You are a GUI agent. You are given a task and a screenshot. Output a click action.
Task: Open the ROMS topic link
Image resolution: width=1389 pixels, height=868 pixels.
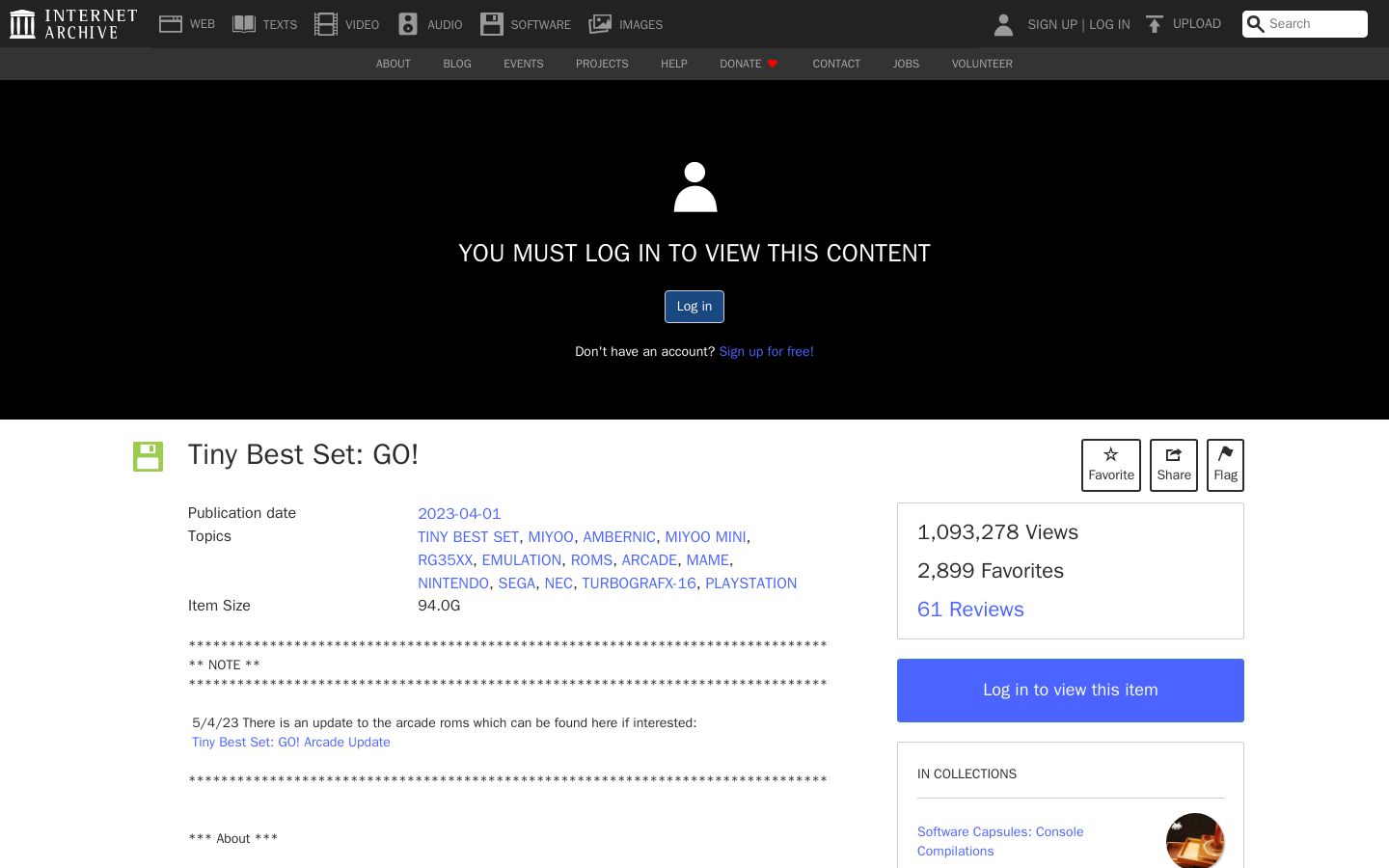point(591,560)
